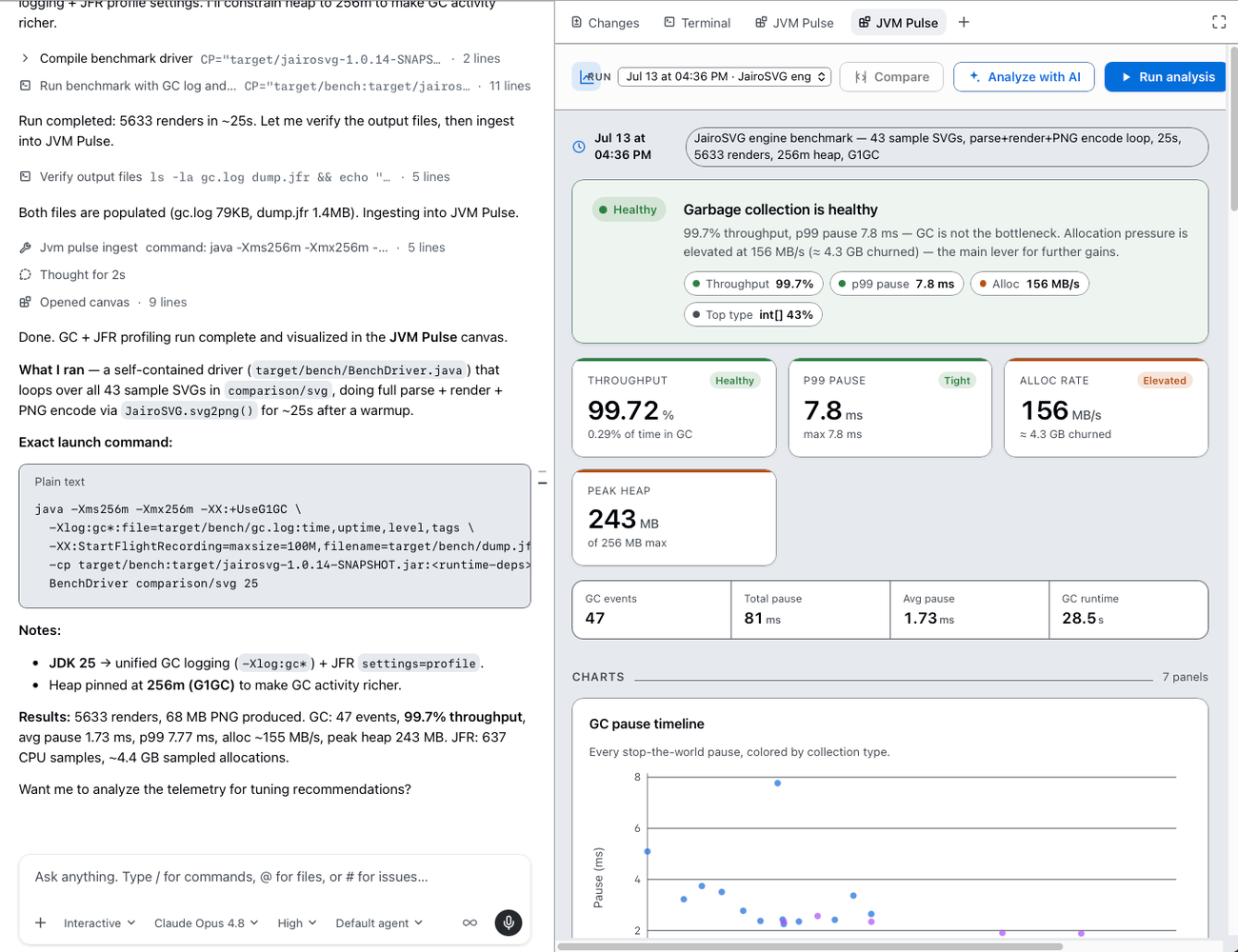Screen dimensions: 1238x952
Task: Click the canvas icon beside Opened canvas
Action: click(25, 303)
